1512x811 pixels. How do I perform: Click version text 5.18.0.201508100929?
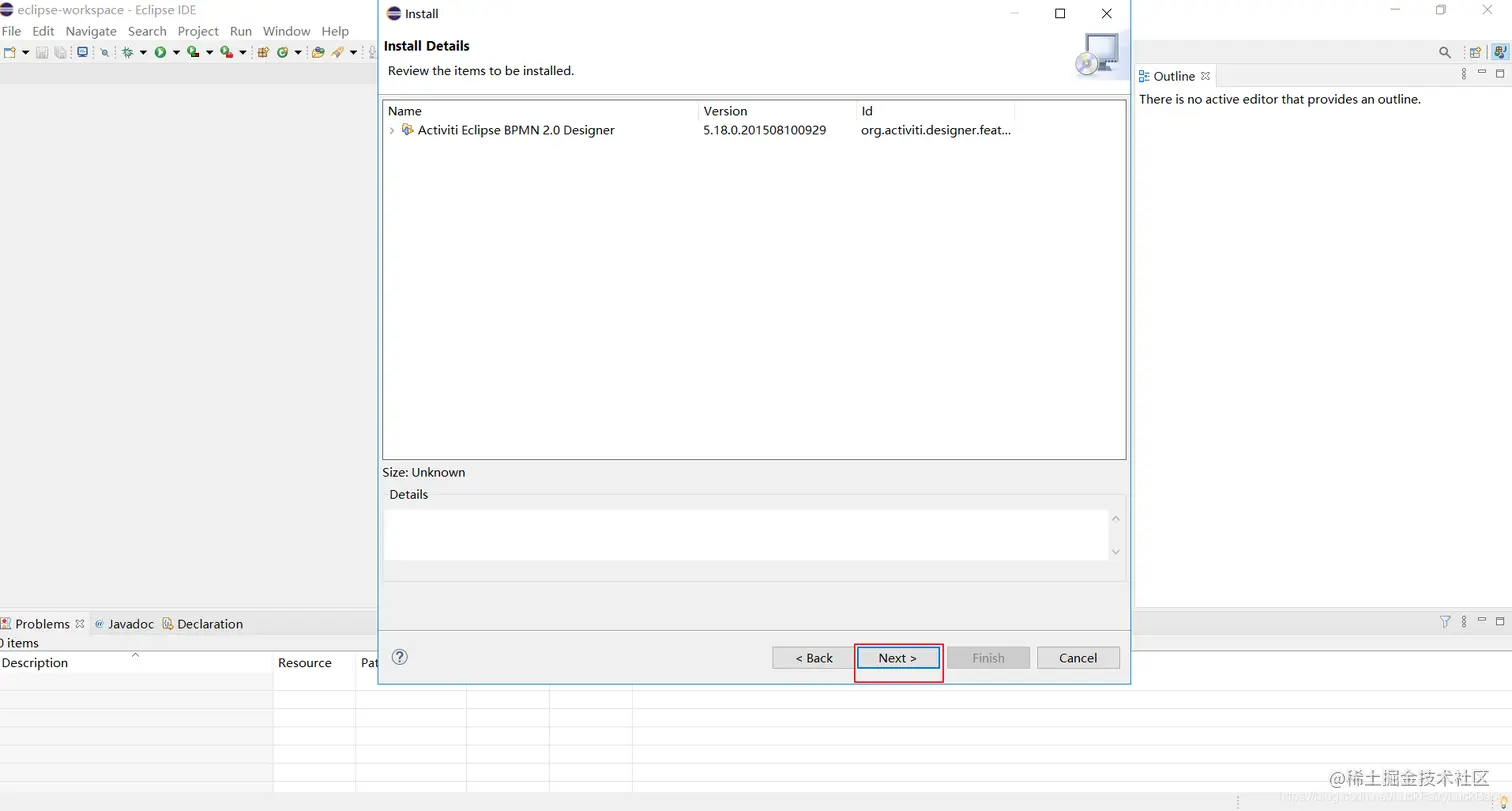[764, 130]
